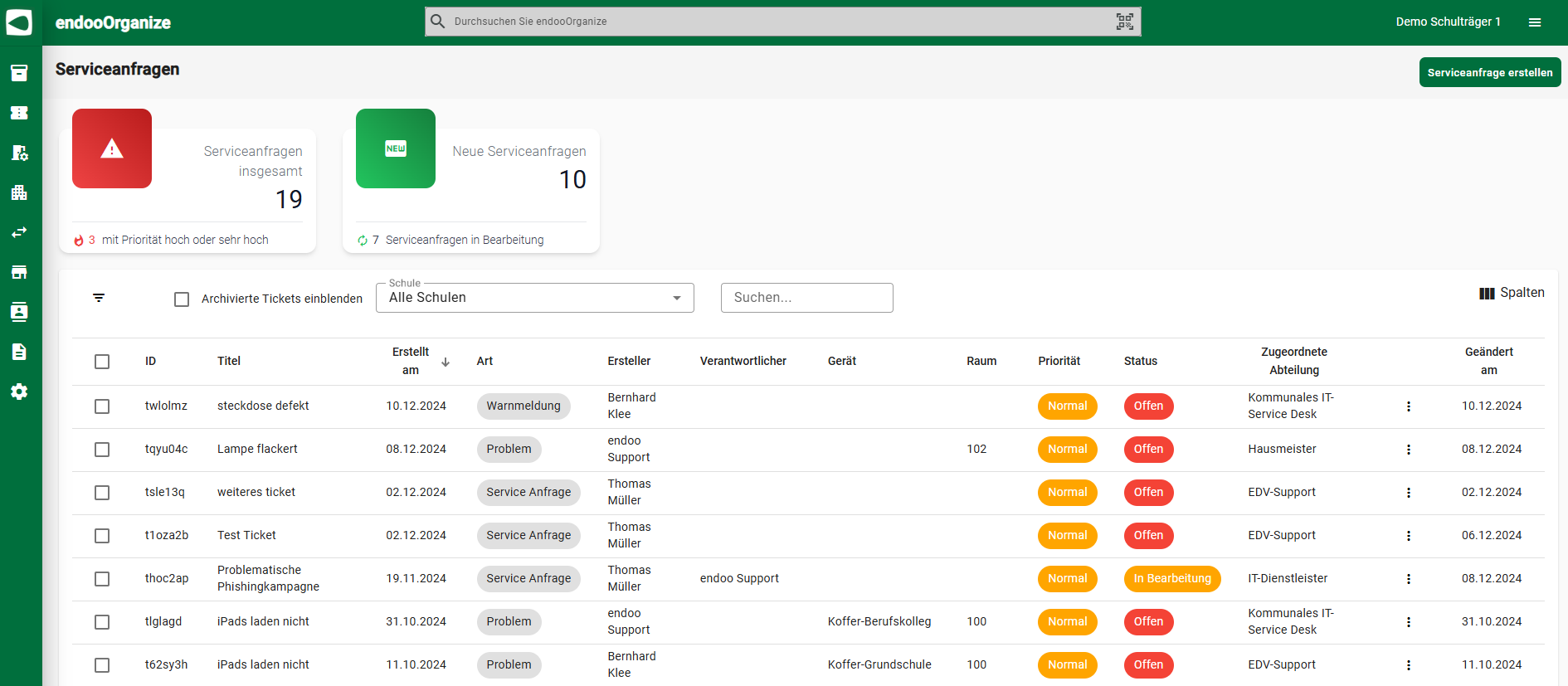Image resolution: width=1568 pixels, height=686 pixels.
Task: Click IT-Dienstleister department cell
Action: click(x=1288, y=578)
